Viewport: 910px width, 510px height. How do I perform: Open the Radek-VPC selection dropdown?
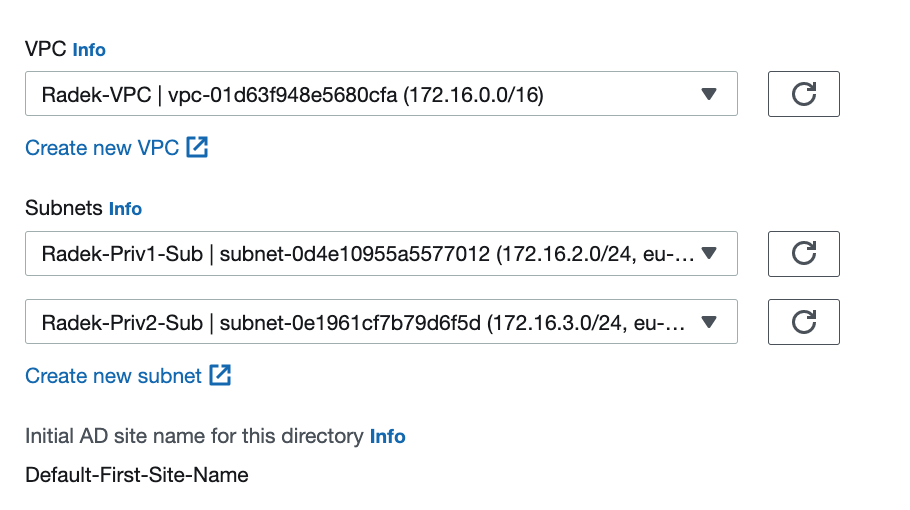click(381, 94)
